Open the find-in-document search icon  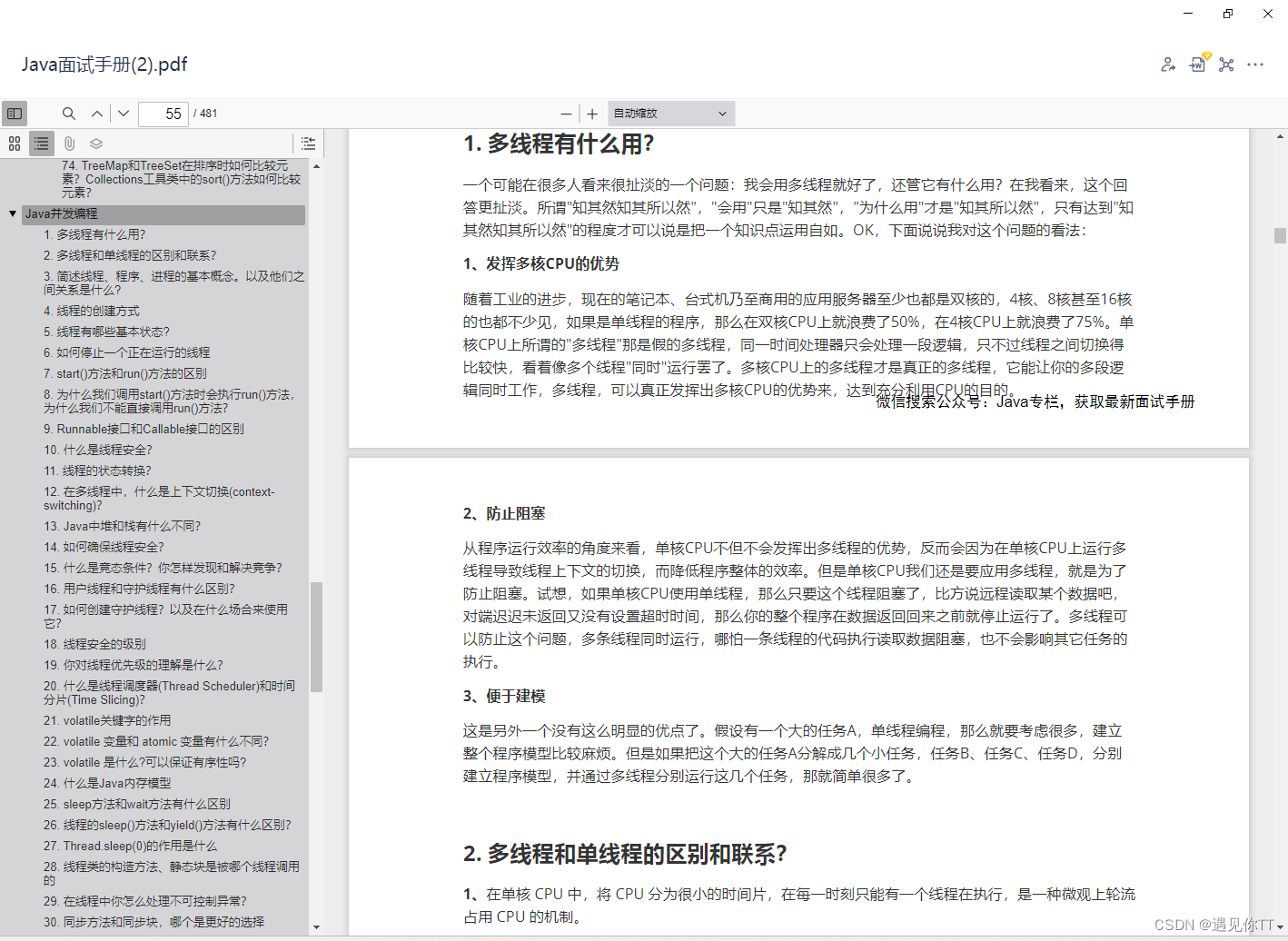click(x=69, y=114)
